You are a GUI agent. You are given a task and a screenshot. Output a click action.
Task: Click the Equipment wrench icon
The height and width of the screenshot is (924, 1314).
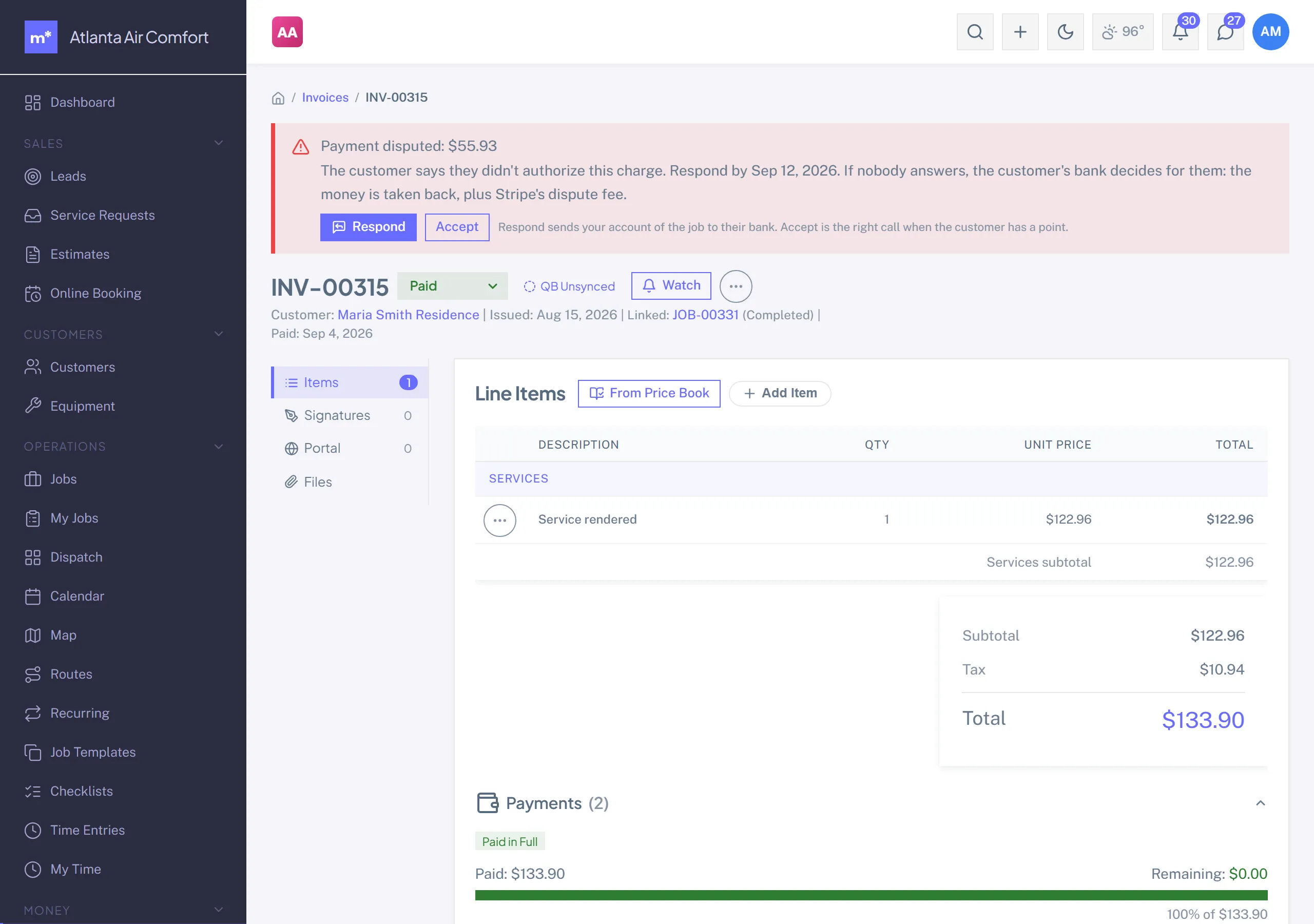pos(33,406)
